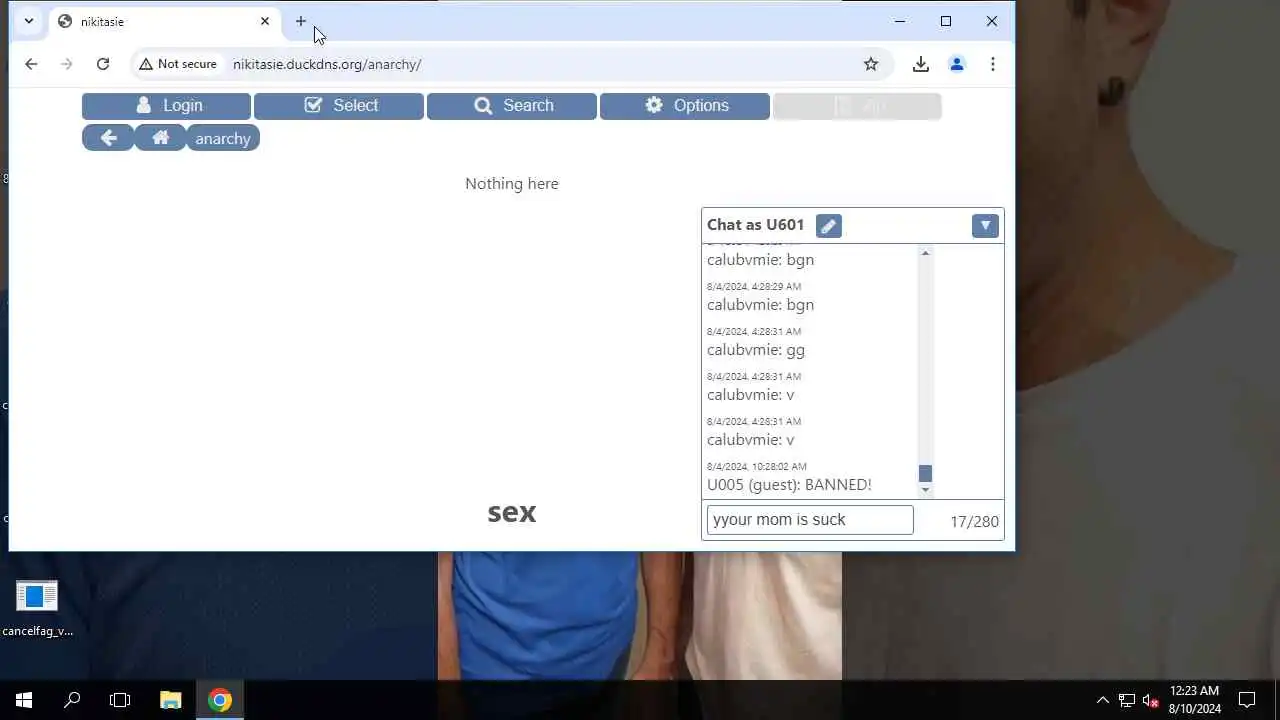Screen dimensions: 1280x720
Task: Click network icon in system tray
Action: 1127,700
